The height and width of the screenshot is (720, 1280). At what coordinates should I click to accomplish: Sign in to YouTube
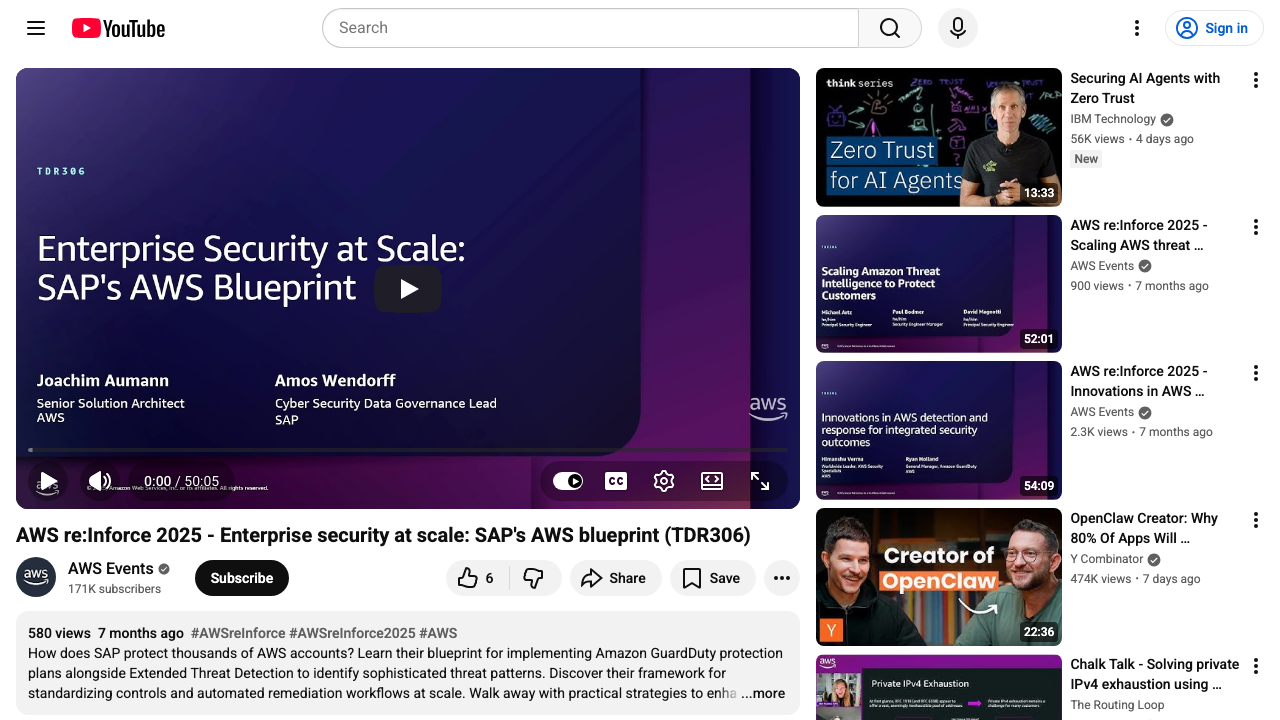click(1214, 28)
